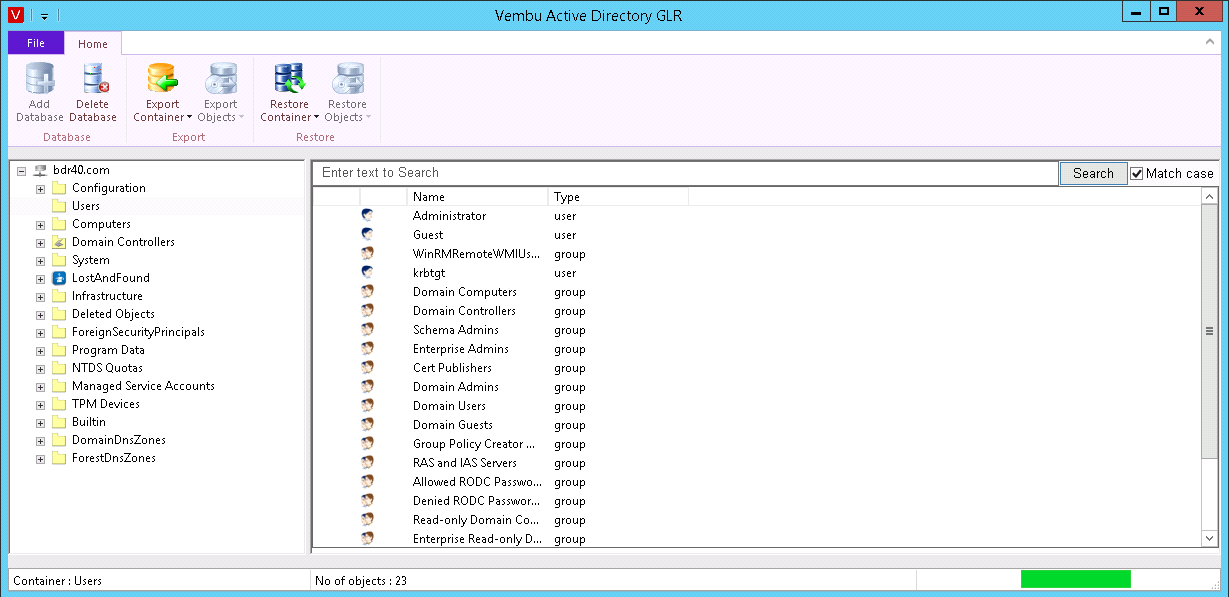The height and width of the screenshot is (597, 1229).
Task: Click the list scrollbar down arrow
Action: tap(1210, 538)
